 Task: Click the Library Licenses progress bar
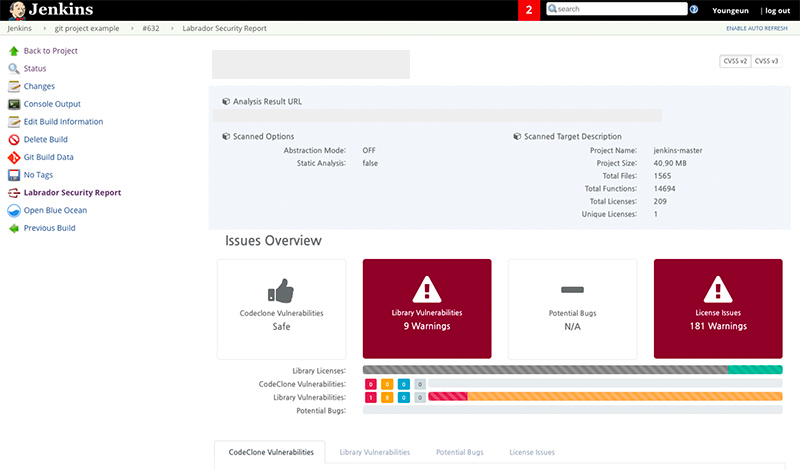click(x=572, y=370)
